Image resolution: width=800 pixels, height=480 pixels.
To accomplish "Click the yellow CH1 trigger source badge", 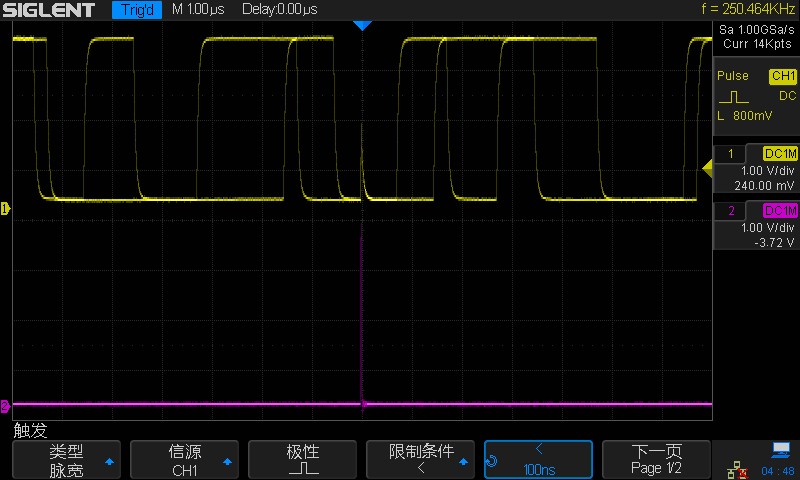I will [x=783, y=76].
